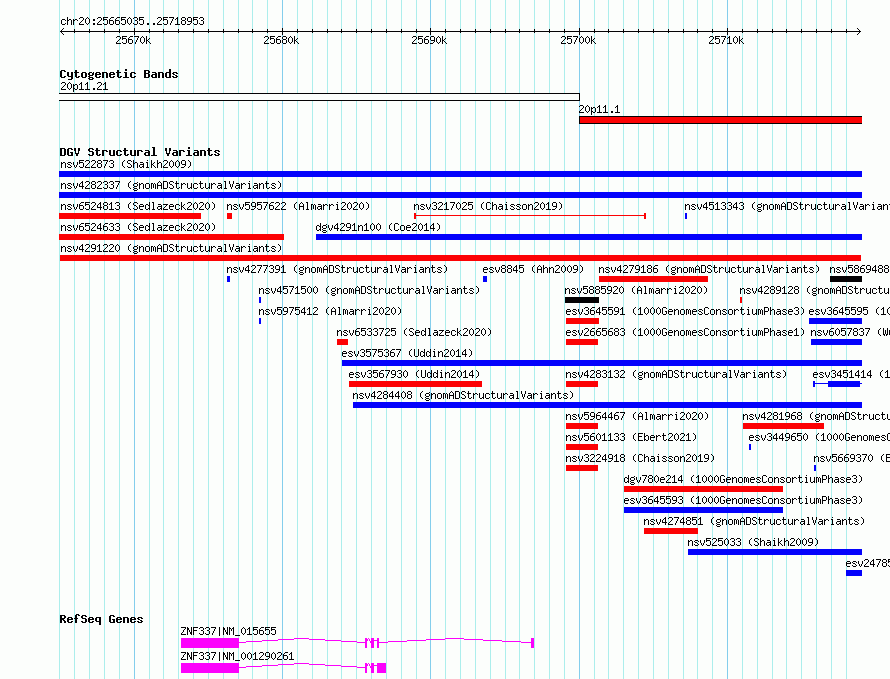Click the nsv6057837 variant label

(x=850, y=332)
